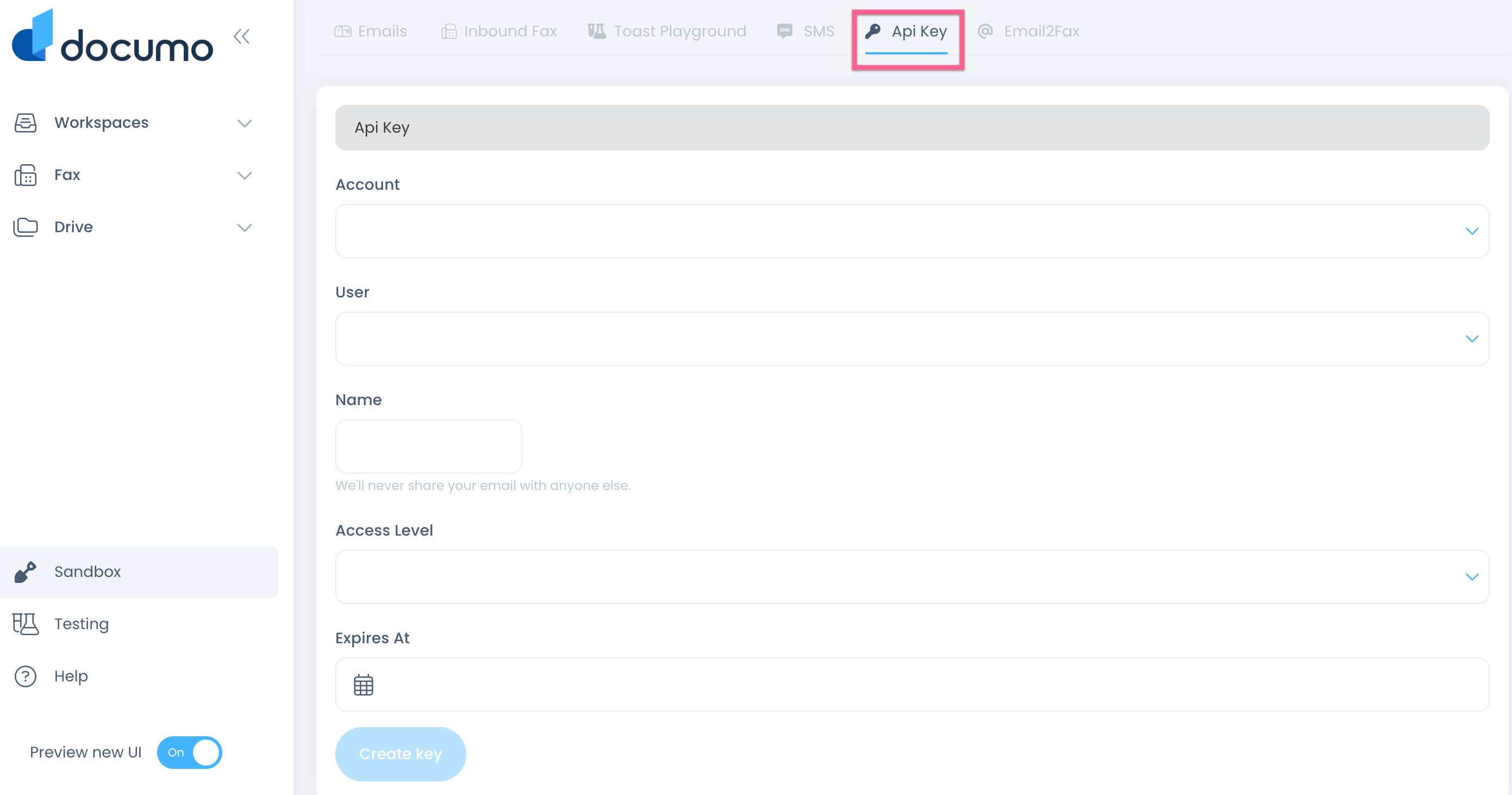The width and height of the screenshot is (1512, 795).
Task: Click the Testing flask icon in sidebar
Action: pos(25,624)
